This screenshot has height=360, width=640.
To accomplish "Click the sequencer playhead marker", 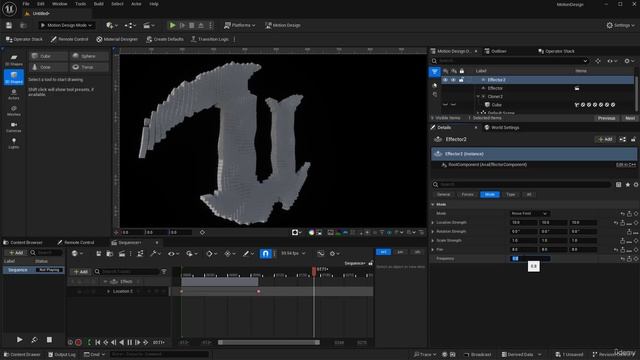I will point(314,271).
